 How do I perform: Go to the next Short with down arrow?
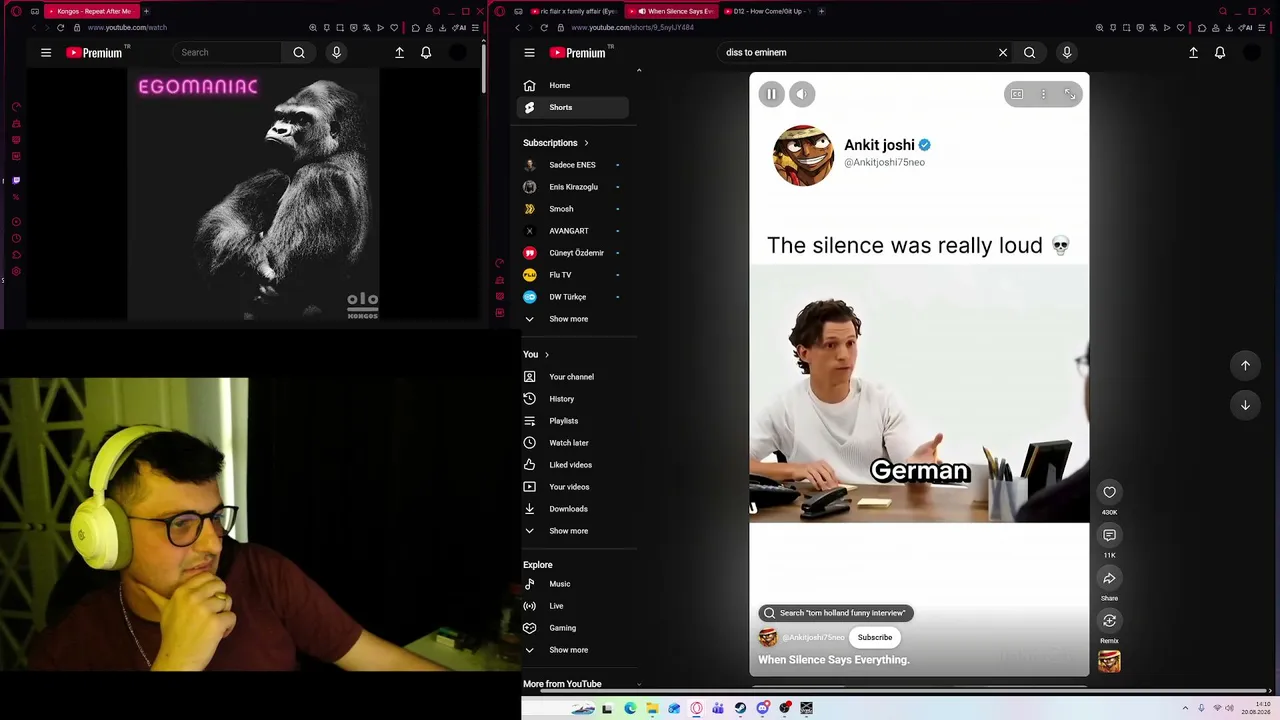pos(1245,405)
